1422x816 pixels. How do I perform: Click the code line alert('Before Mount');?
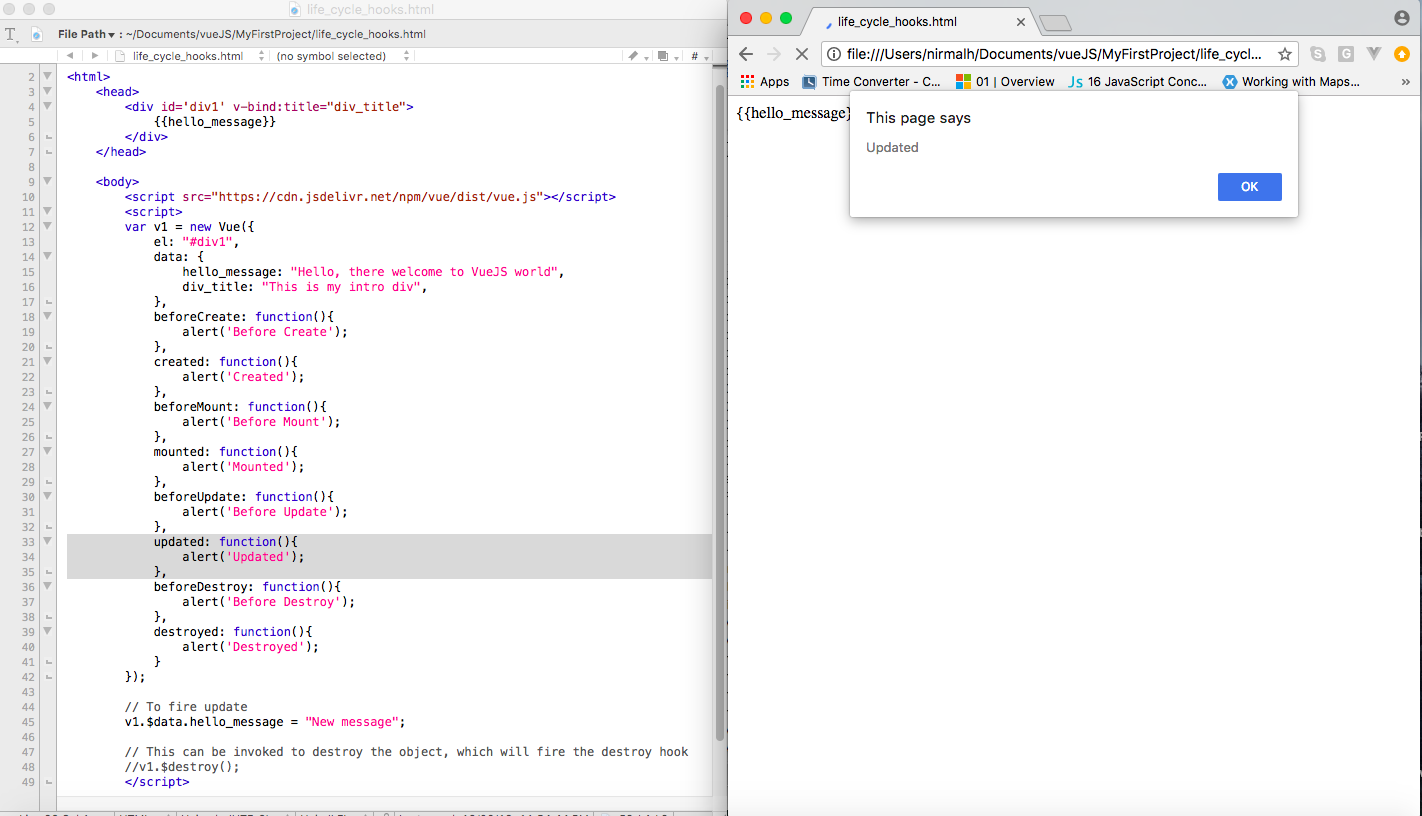pos(261,422)
